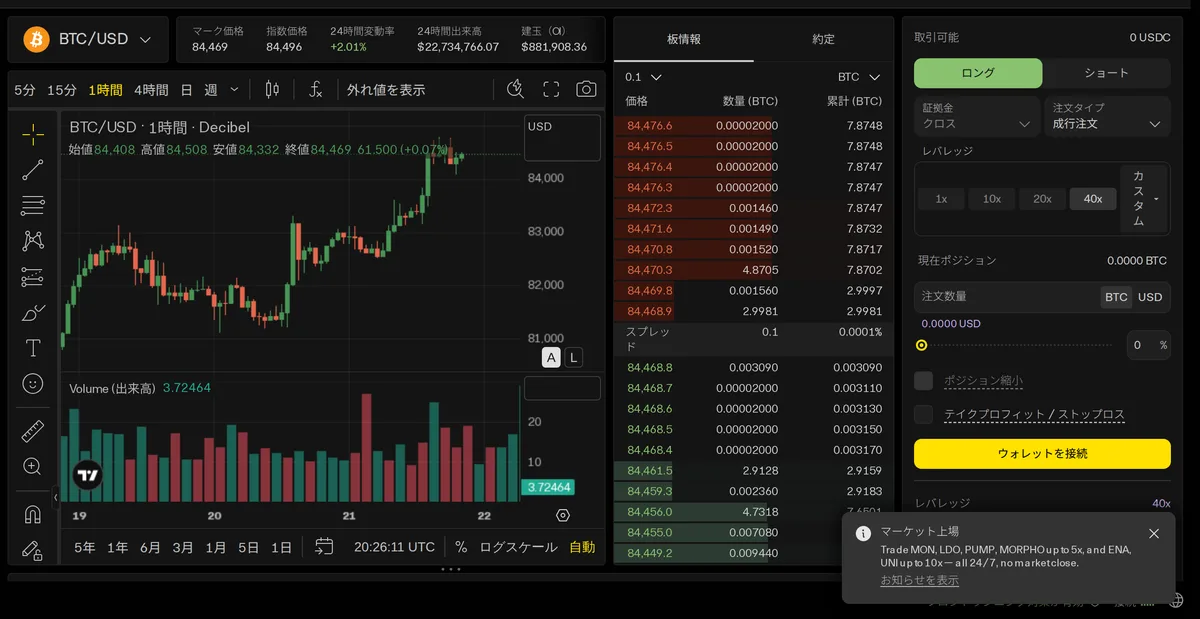The image size is (1200, 619).
Task: Toggle the magnet mode tool
Action: point(33,515)
